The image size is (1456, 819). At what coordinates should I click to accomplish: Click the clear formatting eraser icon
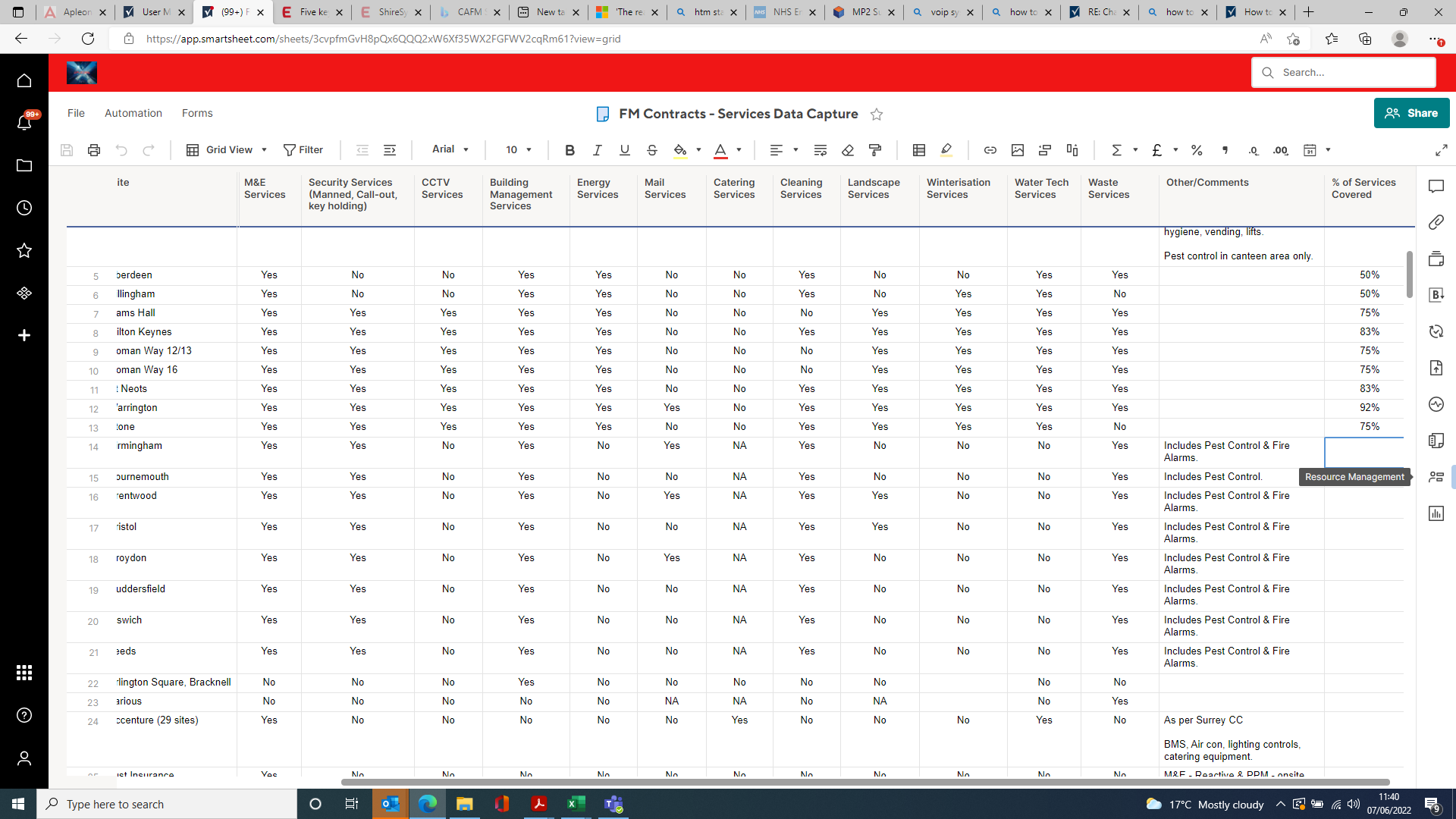(x=848, y=150)
